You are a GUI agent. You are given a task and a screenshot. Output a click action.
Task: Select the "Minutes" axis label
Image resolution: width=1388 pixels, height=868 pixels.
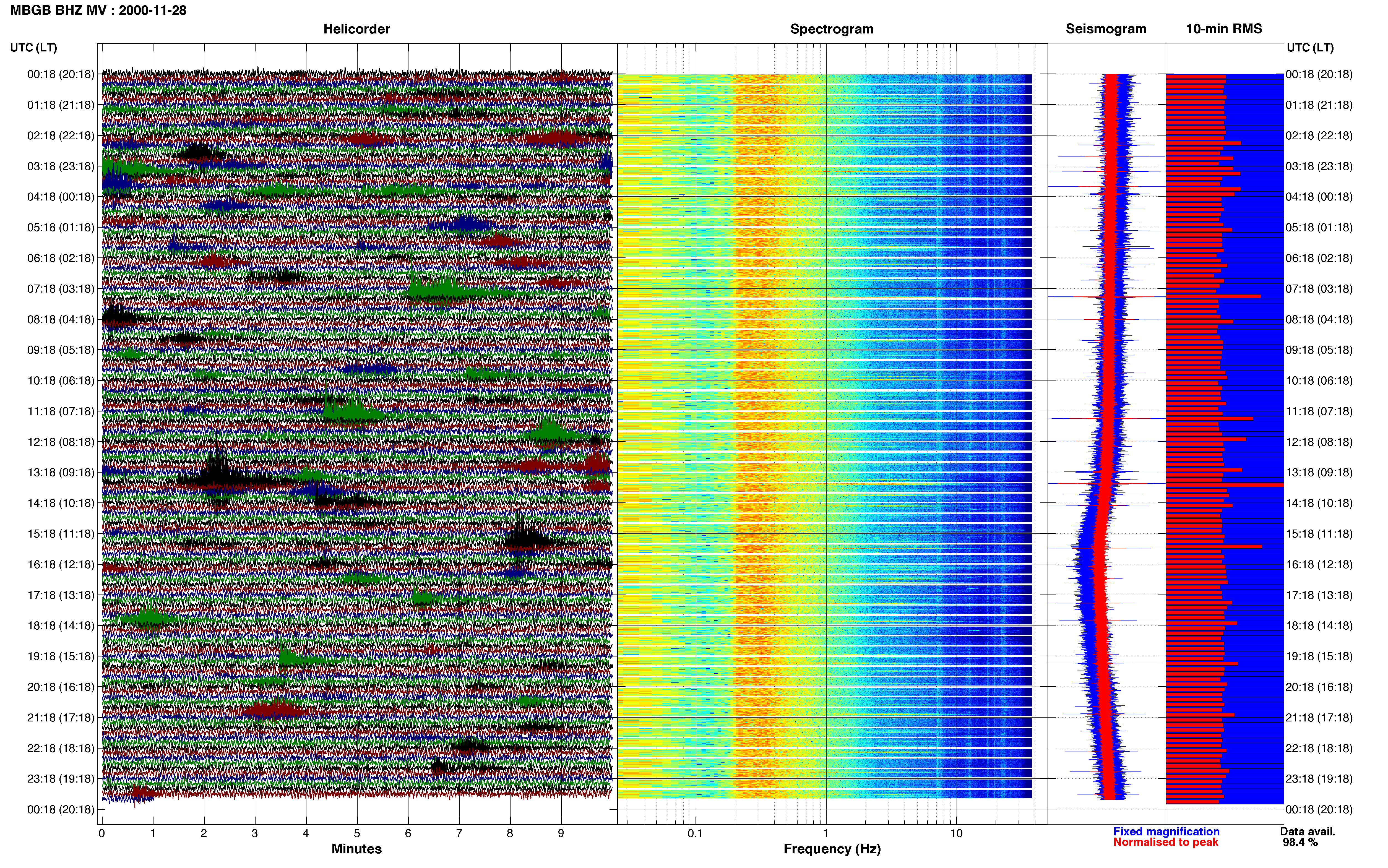point(356,848)
